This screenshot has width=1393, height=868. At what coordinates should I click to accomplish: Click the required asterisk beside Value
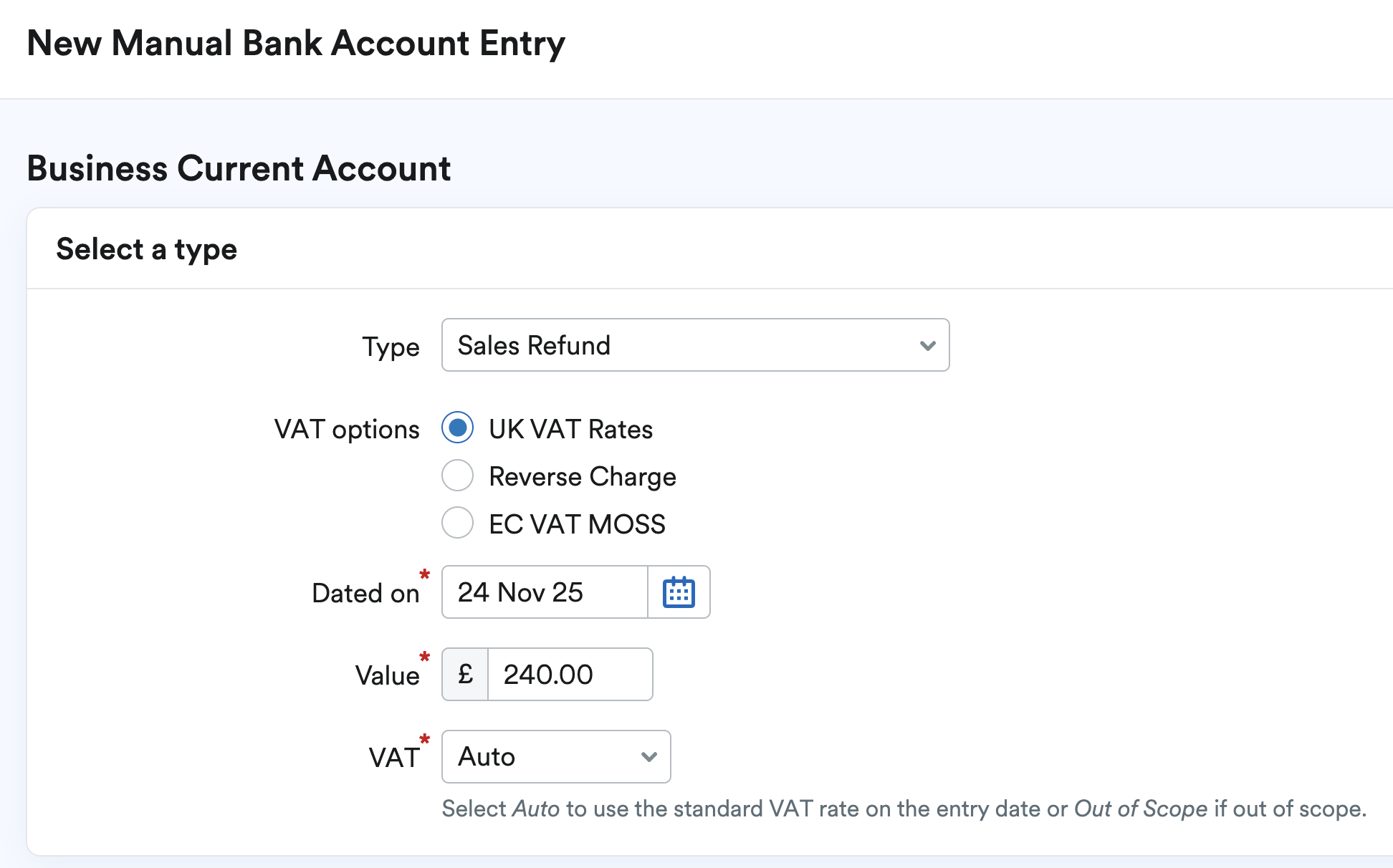[424, 656]
